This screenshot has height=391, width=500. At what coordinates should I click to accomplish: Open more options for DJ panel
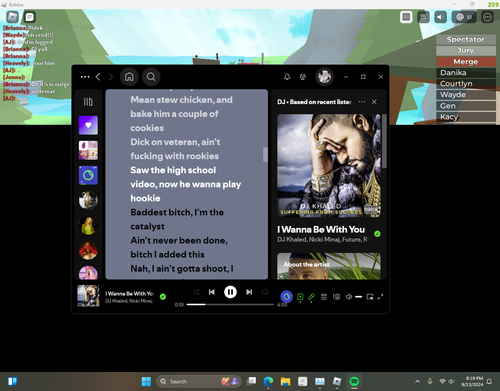click(x=362, y=102)
